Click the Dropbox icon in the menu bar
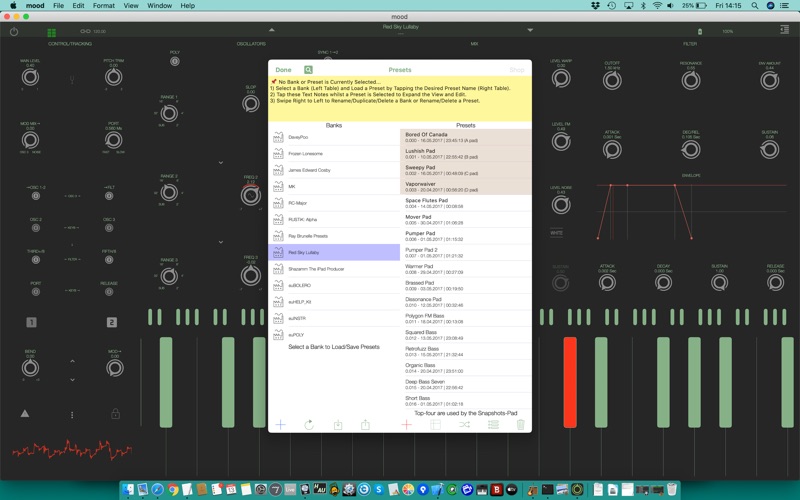Image resolution: width=800 pixels, height=500 pixels. tap(595, 6)
